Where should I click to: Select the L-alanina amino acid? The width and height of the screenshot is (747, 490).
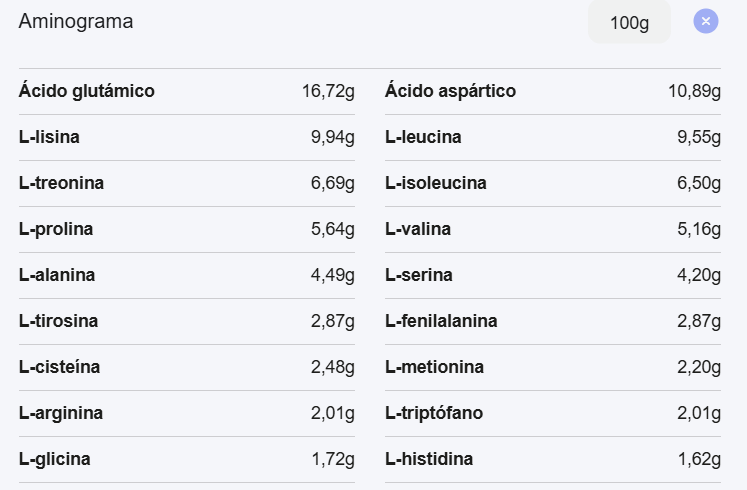187,275
